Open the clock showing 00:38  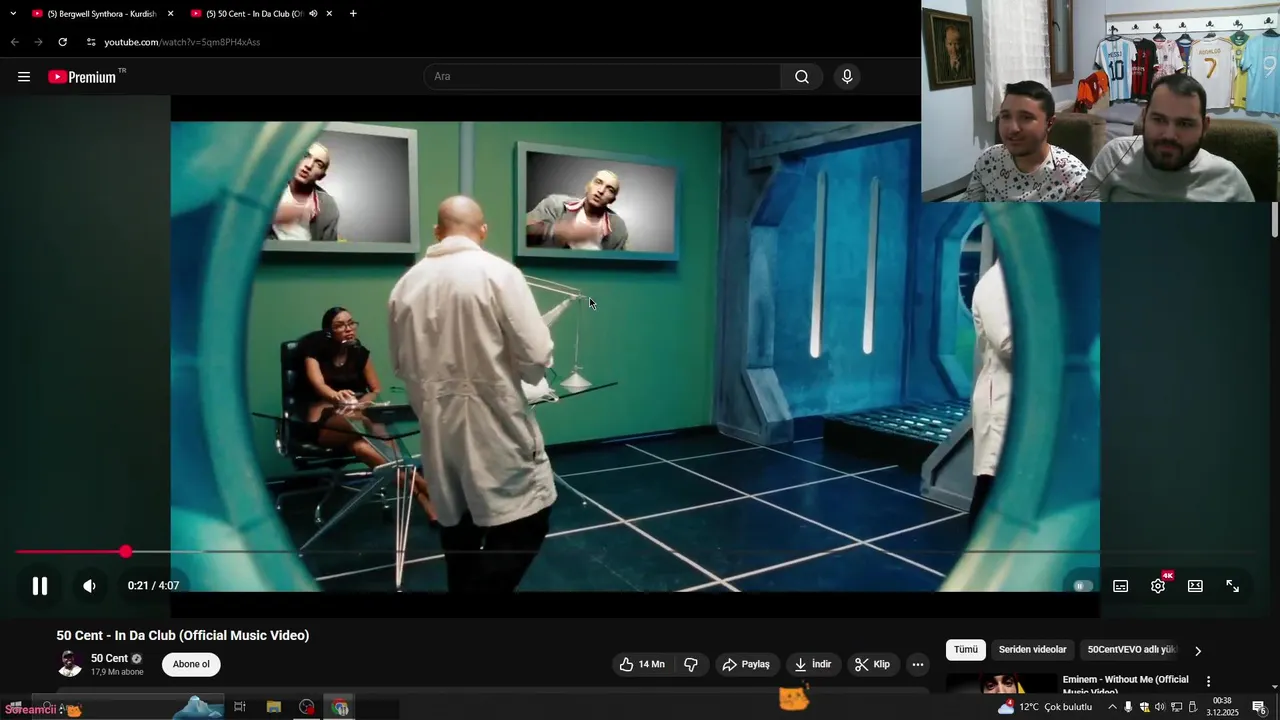(x=1222, y=707)
